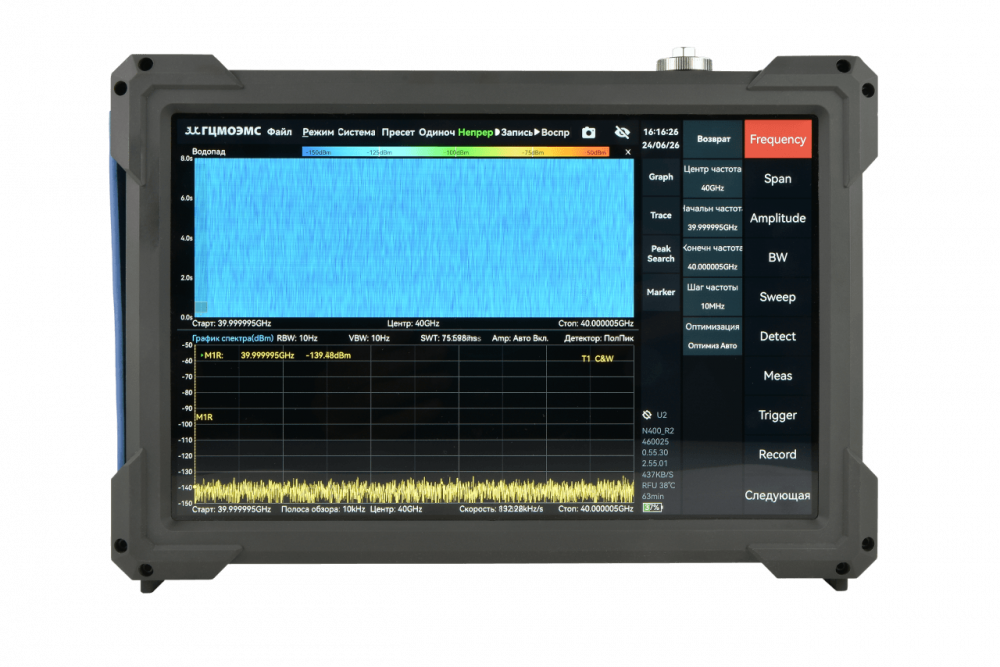Click the T1 C&W trace label
This screenshot has height=667, width=1000.
tap(597, 358)
